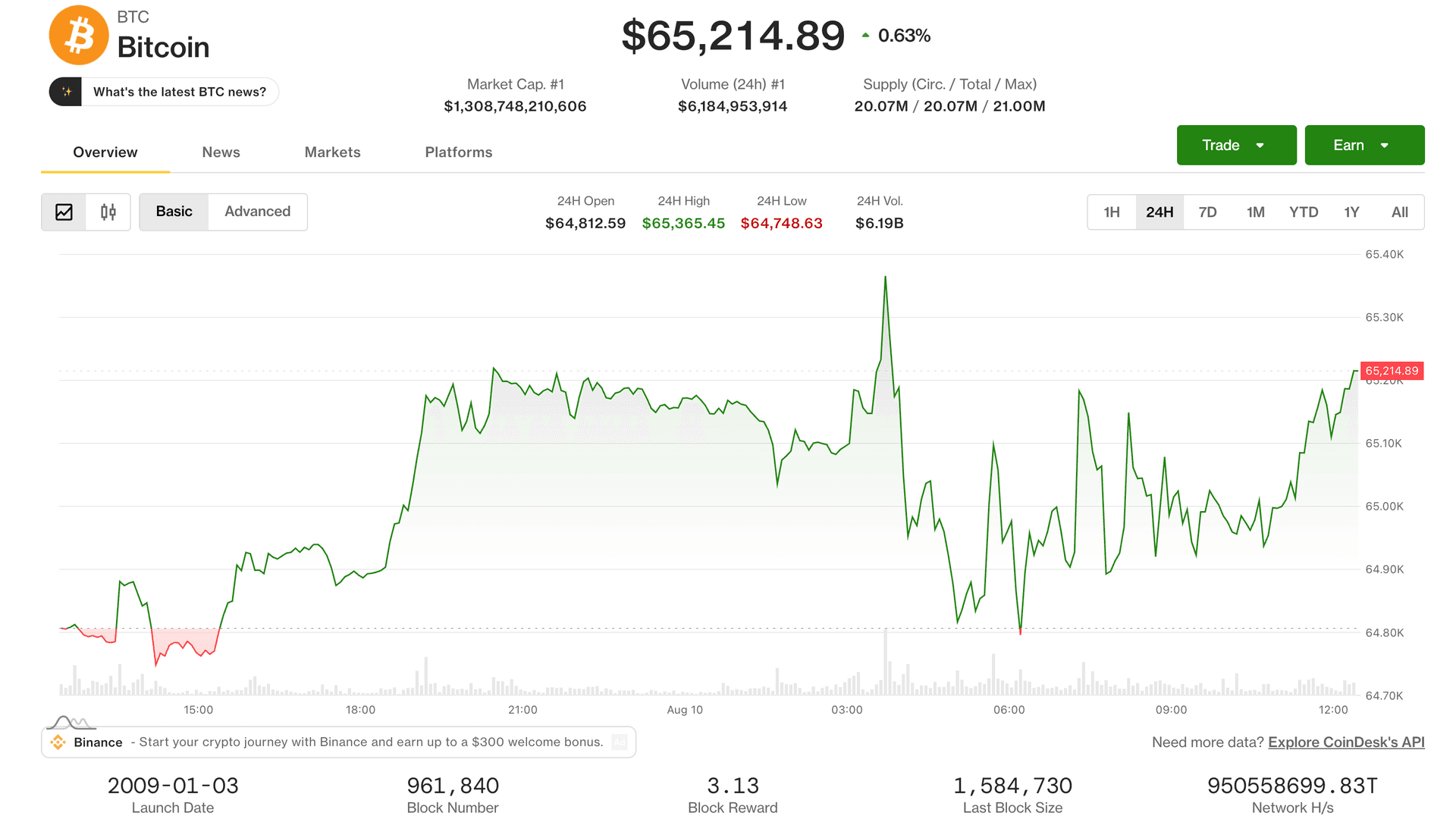Click the green up-arrow price change icon

click(865, 35)
